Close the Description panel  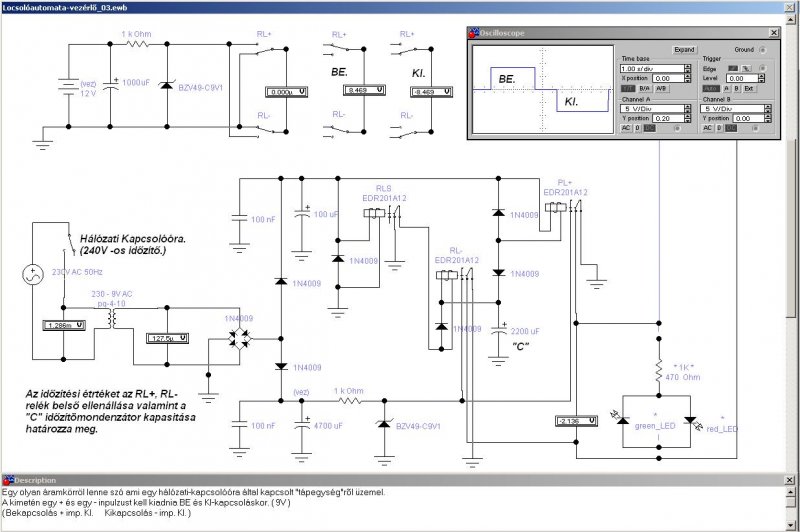[789, 480]
